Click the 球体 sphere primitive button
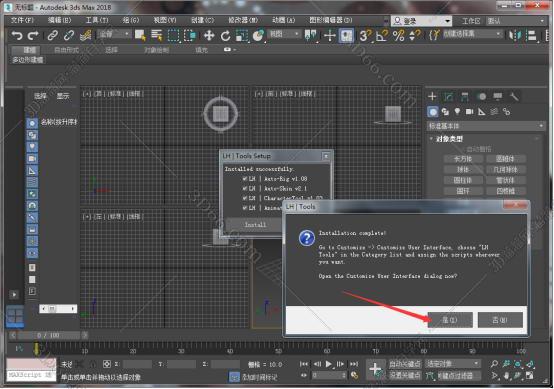The width and height of the screenshot is (554, 389). pyautogui.click(x=463, y=170)
